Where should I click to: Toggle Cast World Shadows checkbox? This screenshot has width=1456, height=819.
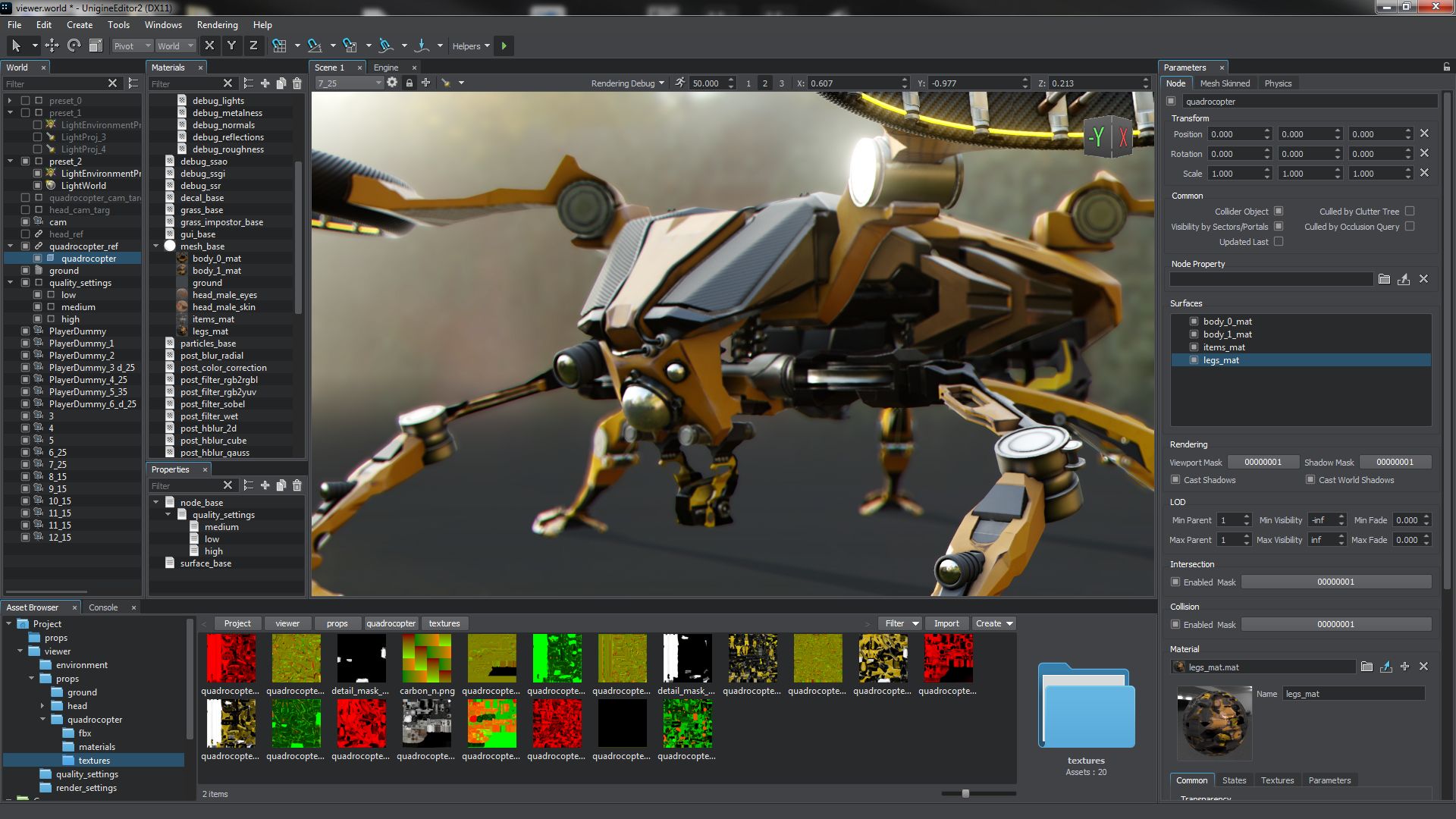tap(1310, 480)
